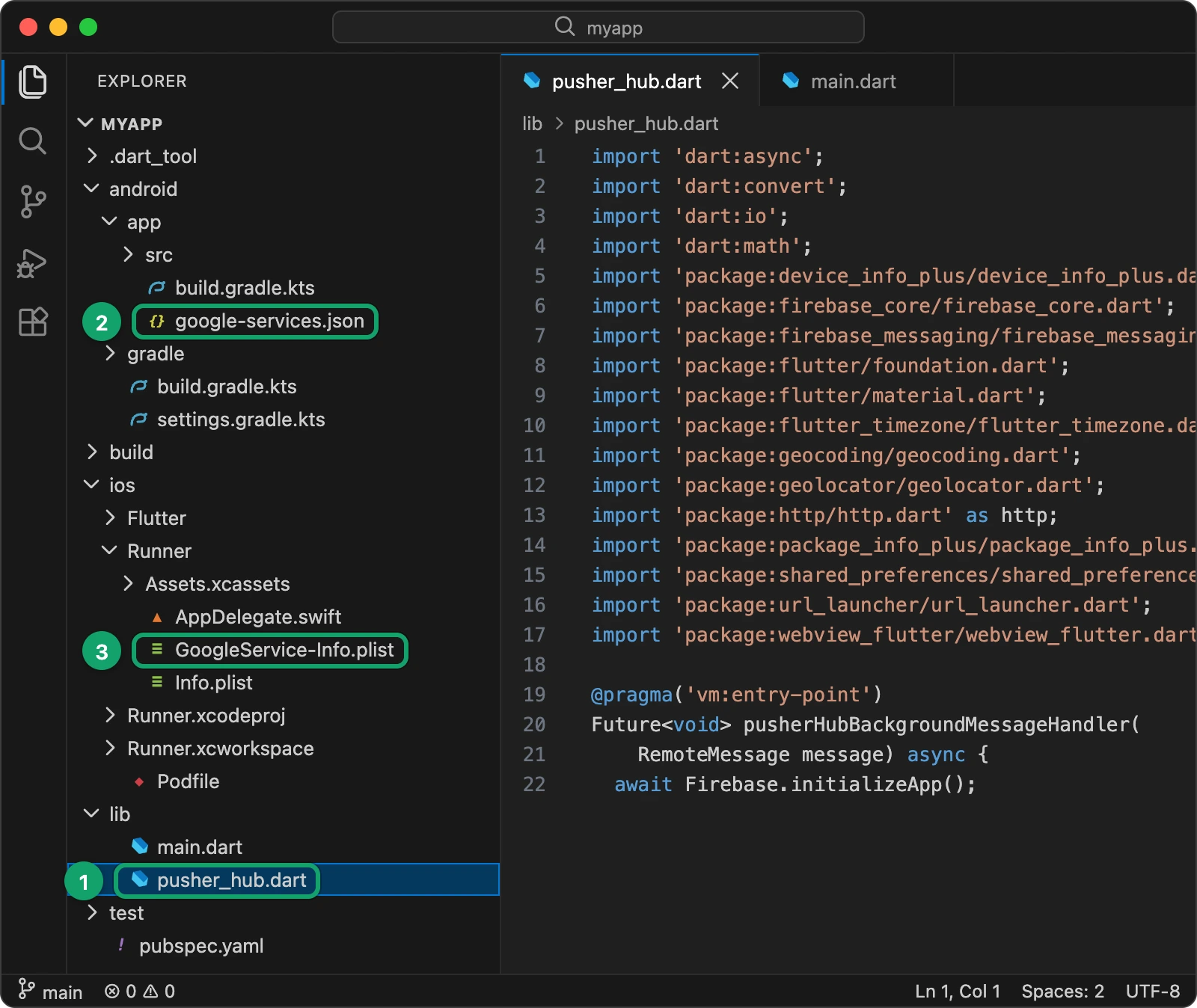
Task: Open the Source Control view icon
Action: click(32, 202)
